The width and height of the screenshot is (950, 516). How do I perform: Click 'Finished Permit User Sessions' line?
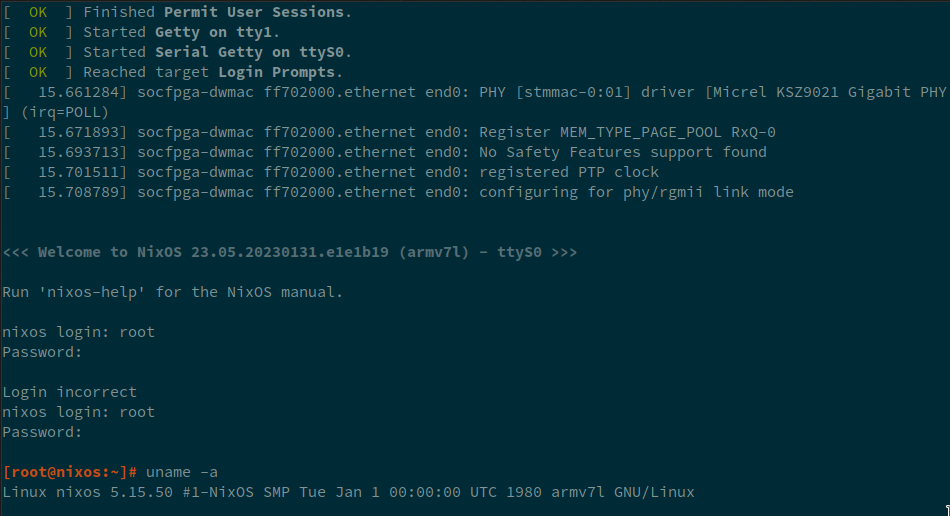214,12
